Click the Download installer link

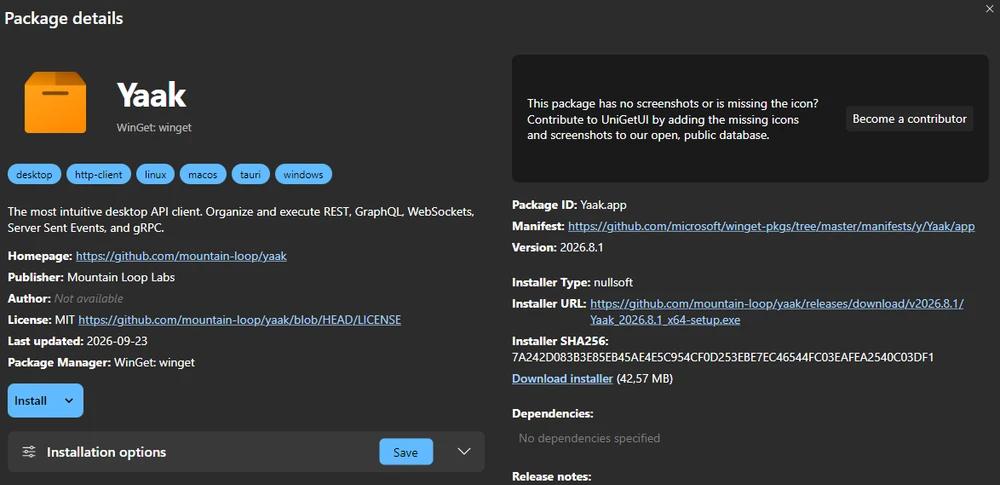point(562,378)
